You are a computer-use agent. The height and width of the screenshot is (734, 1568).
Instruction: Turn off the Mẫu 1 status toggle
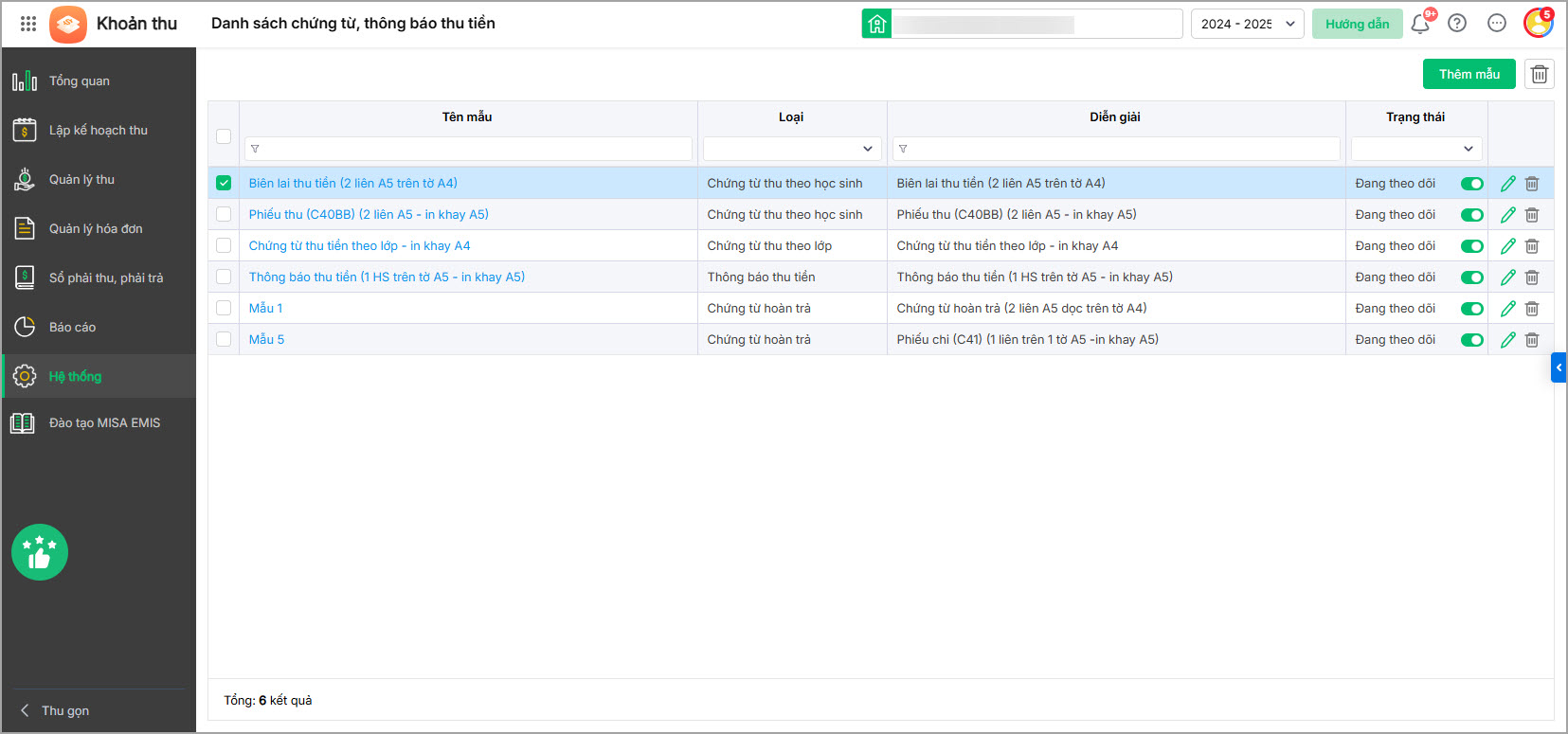(x=1472, y=309)
